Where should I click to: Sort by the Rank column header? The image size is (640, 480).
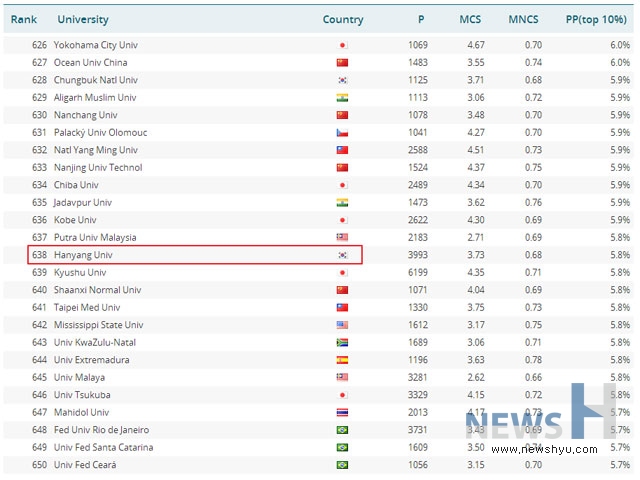click(x=23, y=19)
